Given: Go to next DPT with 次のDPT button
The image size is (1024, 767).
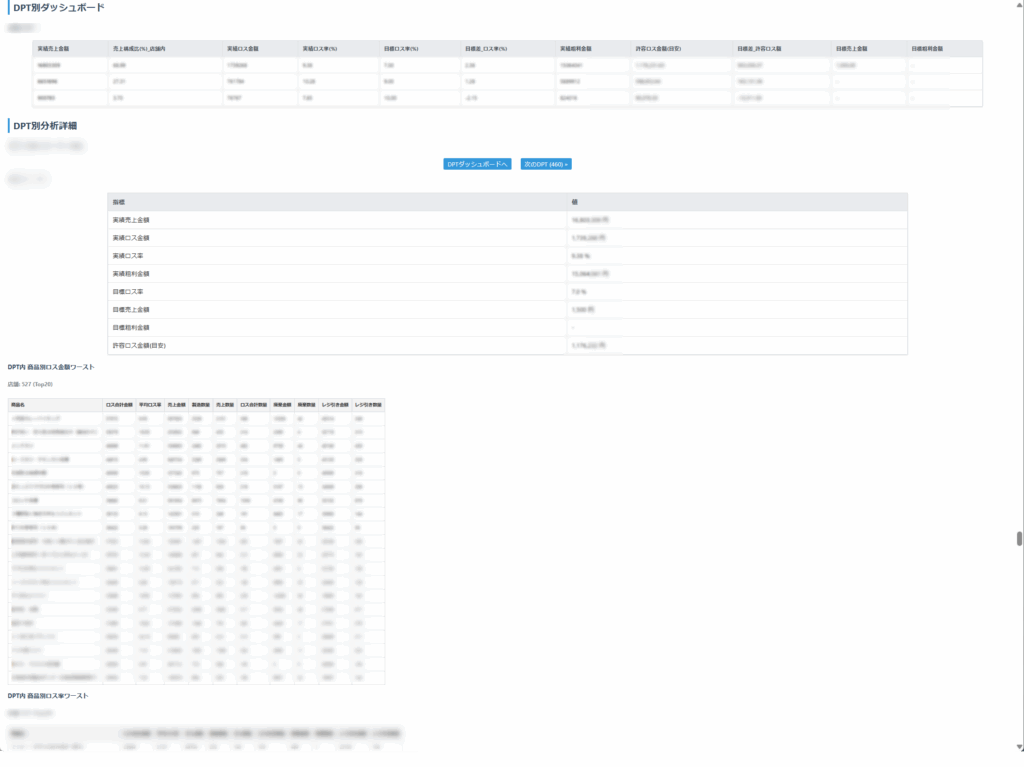Looking at the screenshot, I should tap(546, 164).
